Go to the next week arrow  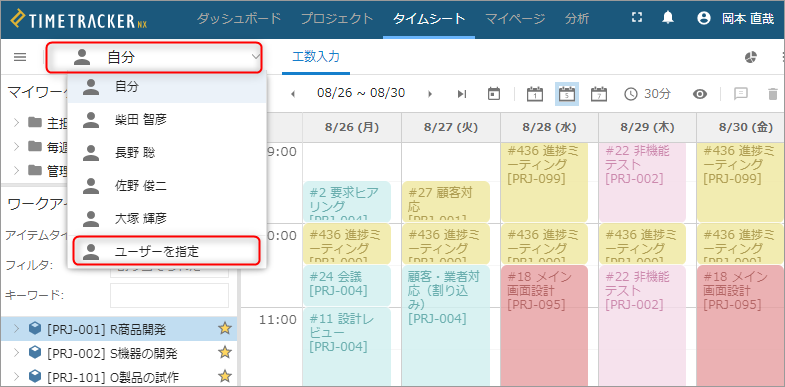point(430,94)
